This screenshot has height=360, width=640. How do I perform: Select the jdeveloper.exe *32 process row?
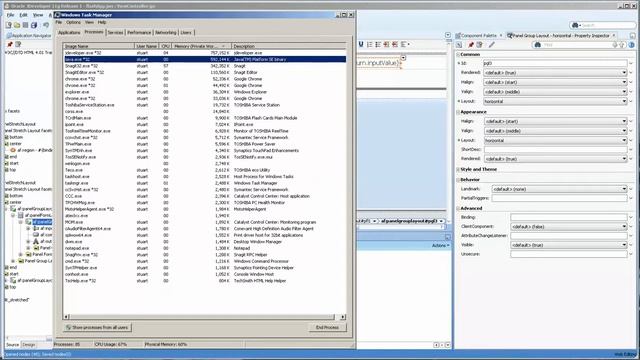pyautogui.click(x=205, y=53)
